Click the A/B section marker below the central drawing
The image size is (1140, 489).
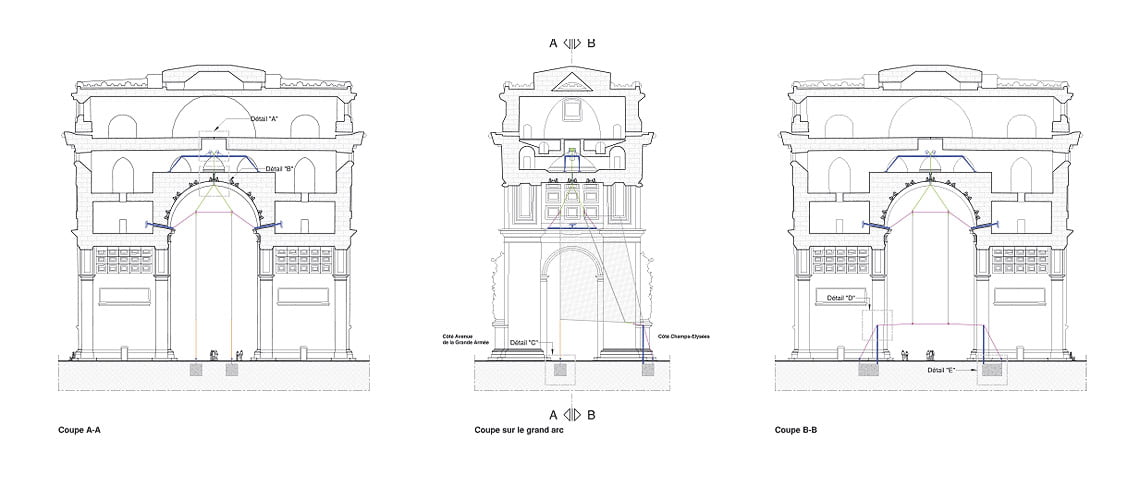coord(572,416)
